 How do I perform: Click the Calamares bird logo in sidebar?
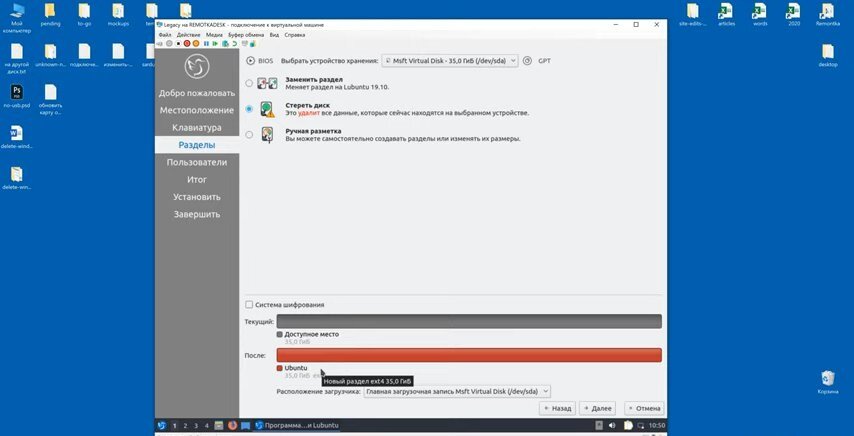(x=197, y=66)
